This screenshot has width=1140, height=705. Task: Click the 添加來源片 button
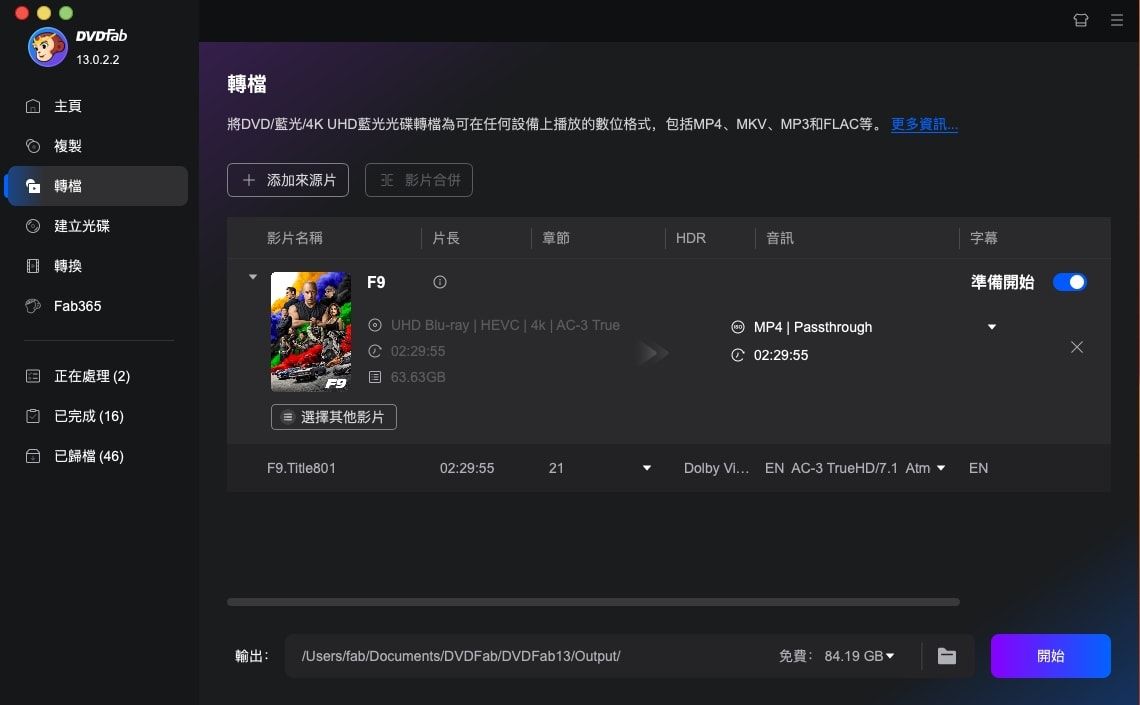[288, 180]
